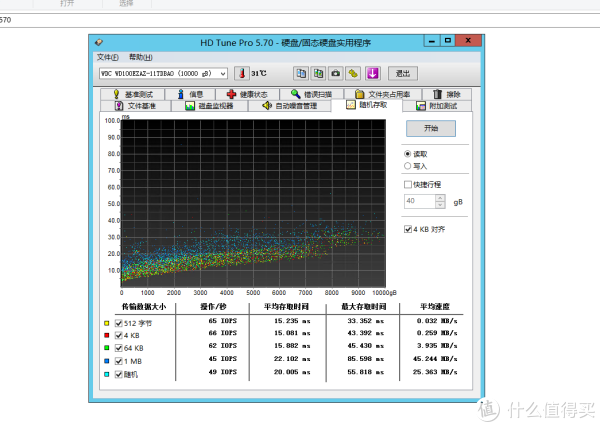Open the 帮助(H) menu
600x427 pixels.
(140, 57)
